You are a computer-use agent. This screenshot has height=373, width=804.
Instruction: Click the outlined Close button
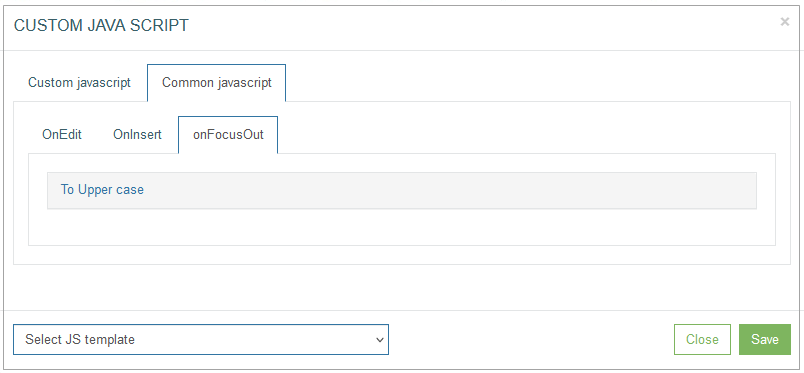coord(702,339)
